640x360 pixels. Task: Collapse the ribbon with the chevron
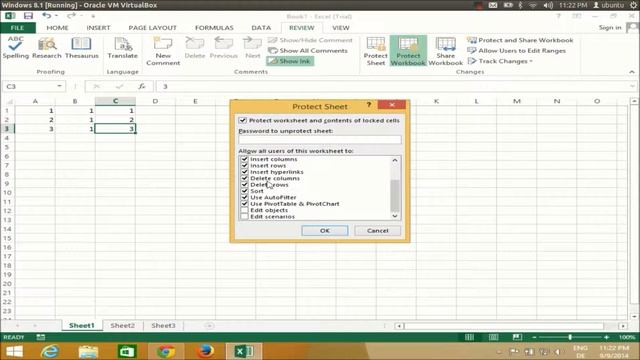632,72
